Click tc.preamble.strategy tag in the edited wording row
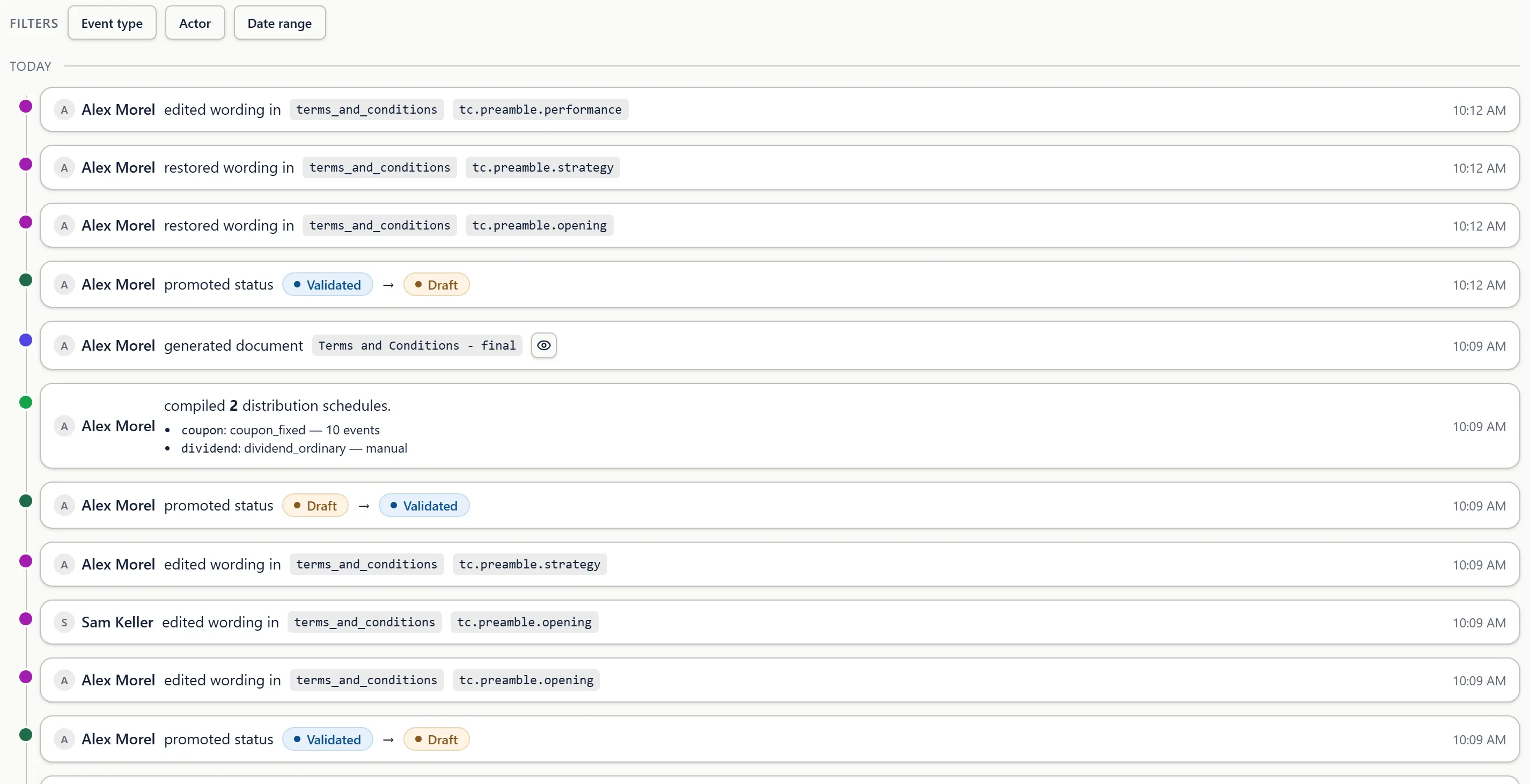This screenshot has height=784, width=1530. 529,564
